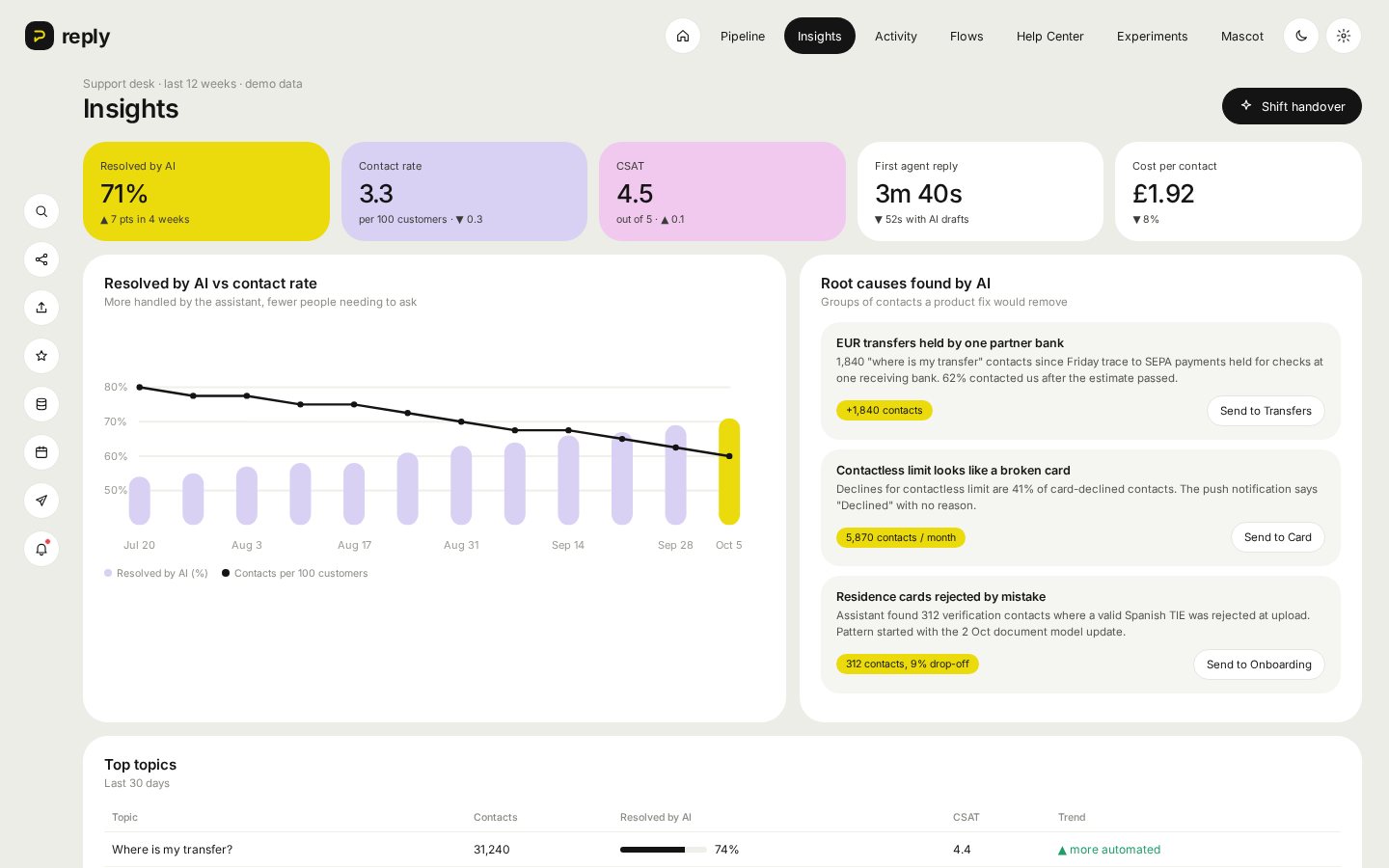
Task: Click the +1,840 contacts badge
Action: pos(885,411)
